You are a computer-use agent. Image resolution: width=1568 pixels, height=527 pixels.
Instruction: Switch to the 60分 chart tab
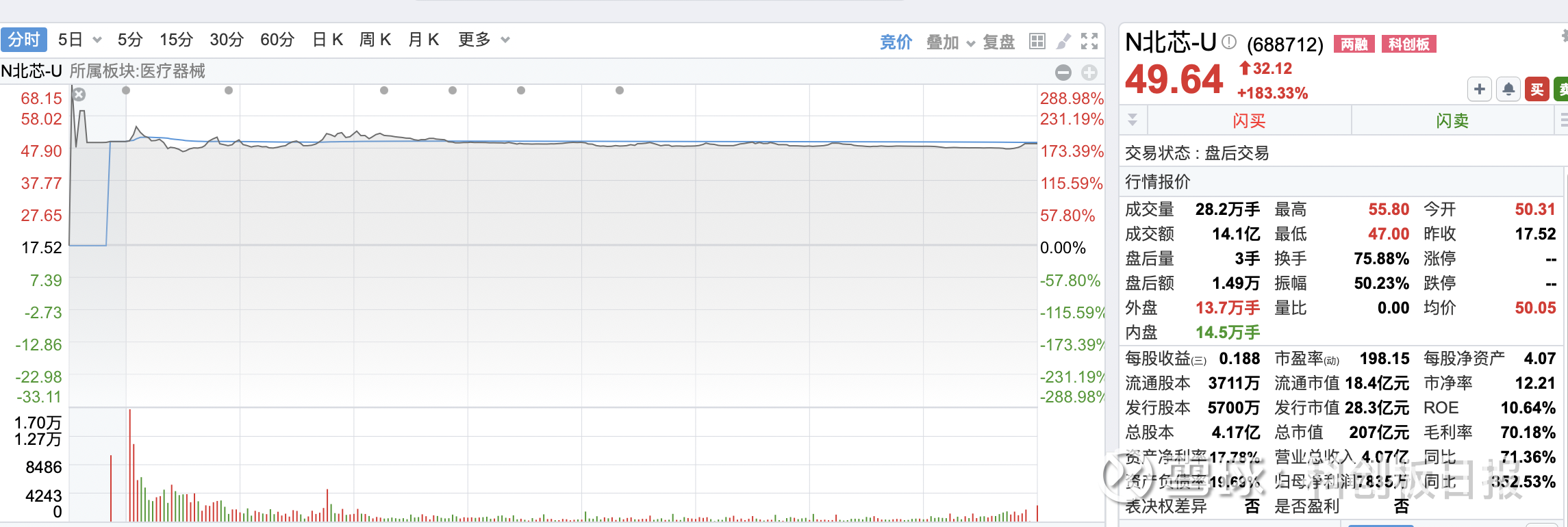click(277, 40)
